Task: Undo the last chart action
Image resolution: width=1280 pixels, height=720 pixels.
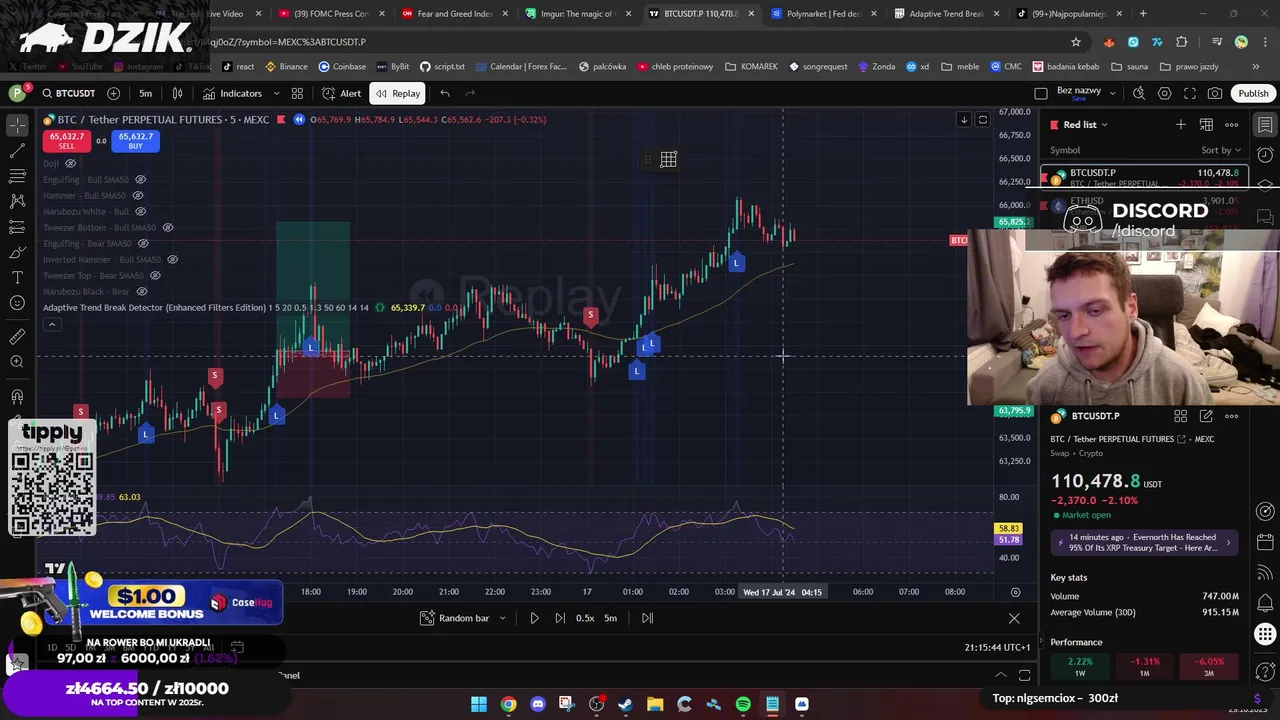Action: pyautogui.click(x=445, y=93)
